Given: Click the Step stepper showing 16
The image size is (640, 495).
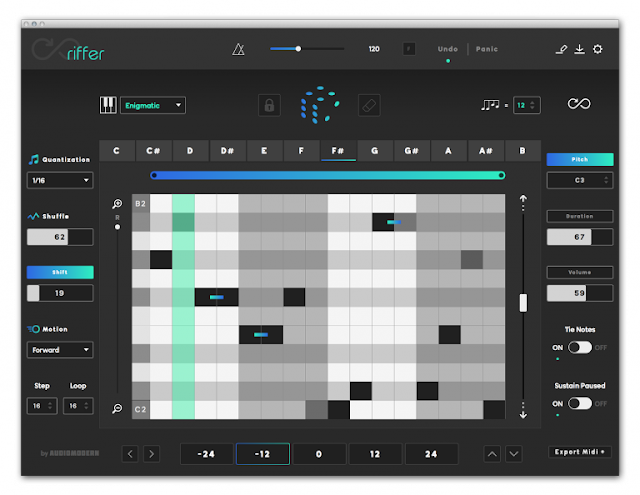Looking at the screenshot, I should pyautogui.click(x=42, y=406).
